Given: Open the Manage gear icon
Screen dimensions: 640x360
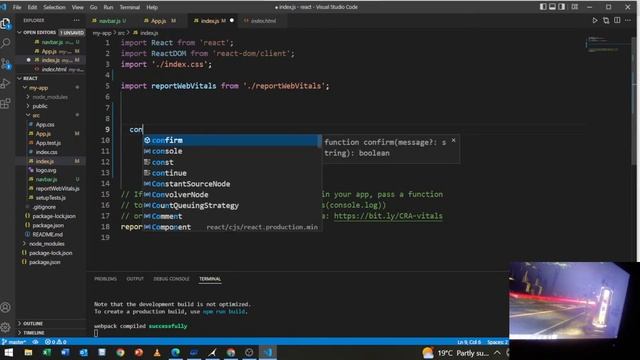Looking at the screenshot, I should [x=6, y=327].
